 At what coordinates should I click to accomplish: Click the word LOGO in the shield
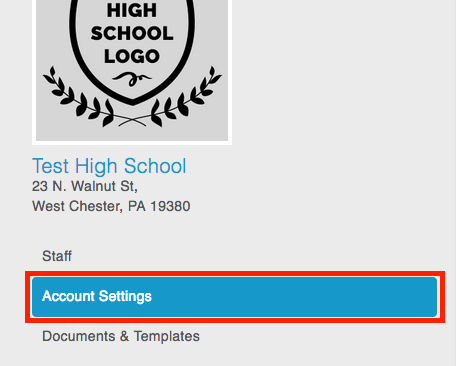pos(132,56)
